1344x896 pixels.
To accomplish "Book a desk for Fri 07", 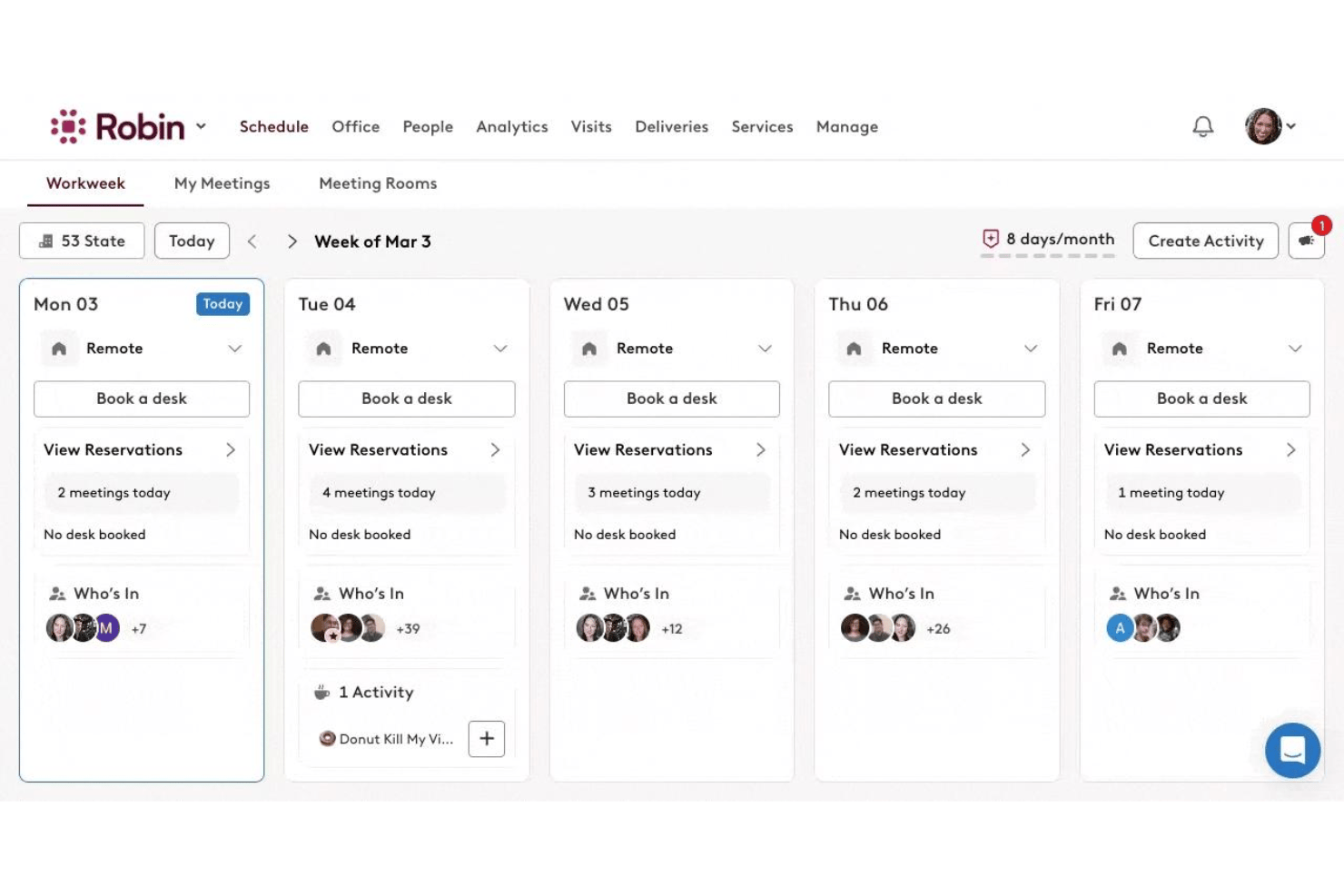I will click(x=1202, y=399).
